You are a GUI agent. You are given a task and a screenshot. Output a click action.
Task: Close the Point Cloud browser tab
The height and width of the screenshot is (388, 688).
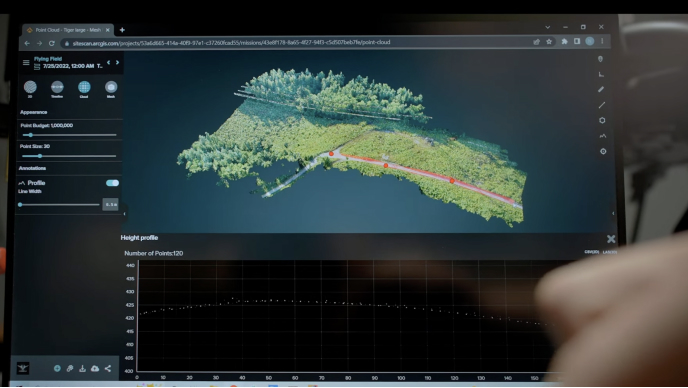(108, 30)
